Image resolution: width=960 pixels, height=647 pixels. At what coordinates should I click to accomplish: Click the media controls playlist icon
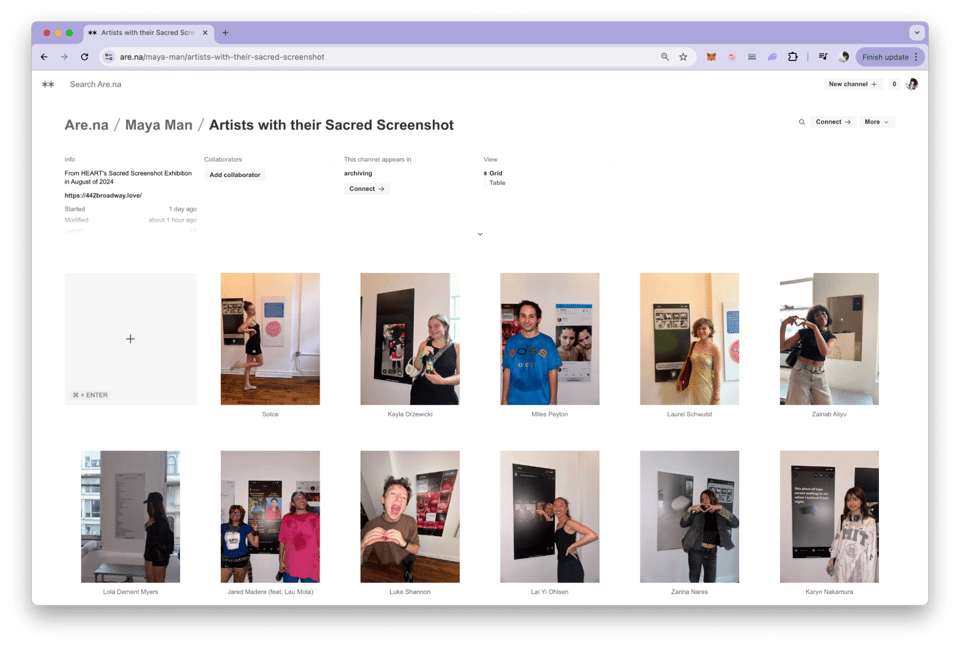823,57
